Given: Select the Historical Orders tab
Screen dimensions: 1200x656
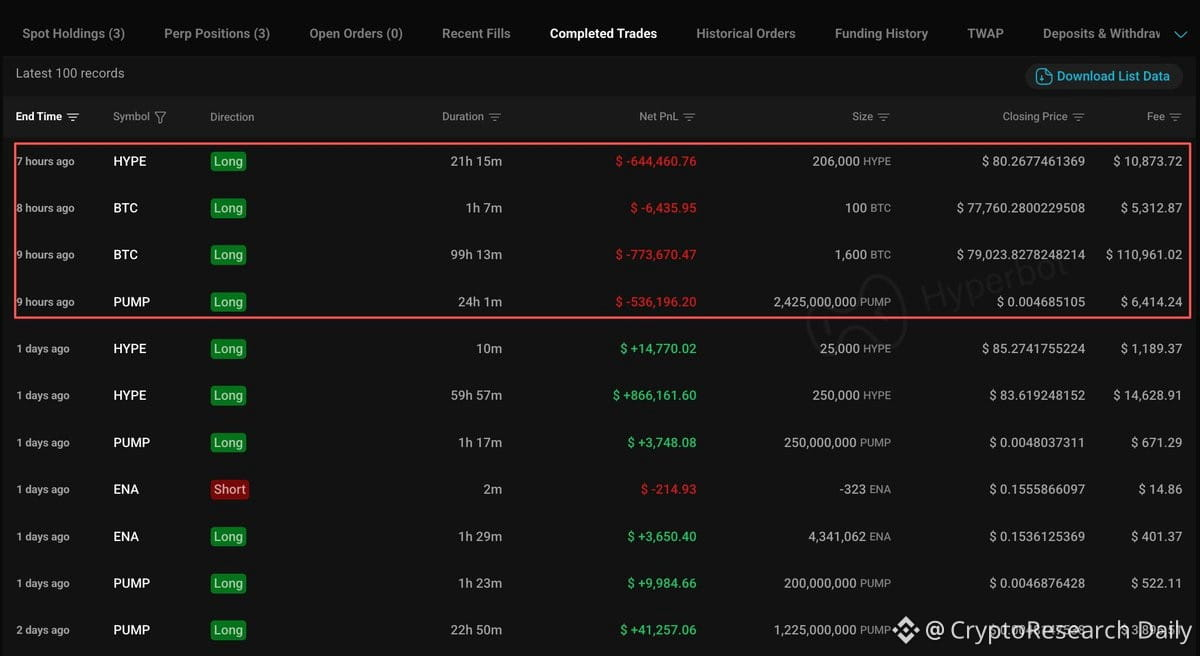Looking at the screenshot, I should coord(746,33).
